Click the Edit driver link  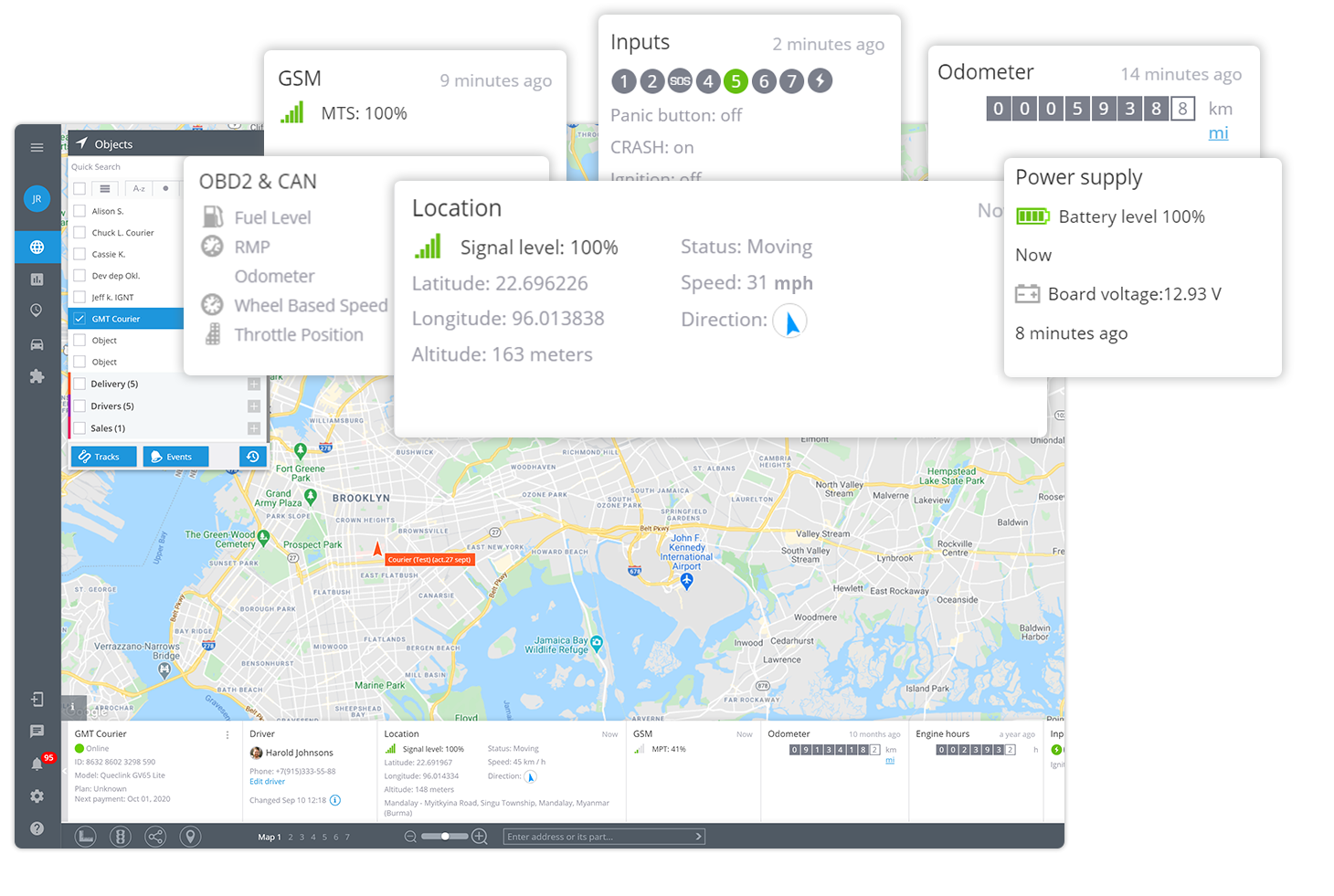click(267, 782)
